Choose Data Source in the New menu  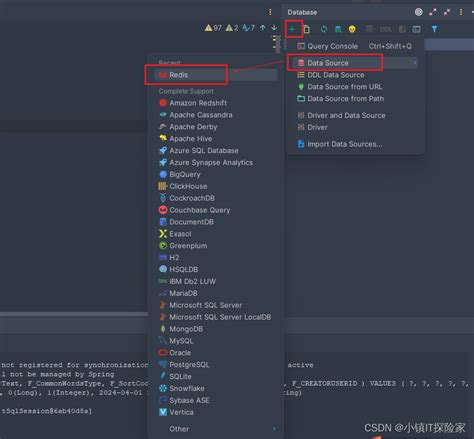(354, 63)
